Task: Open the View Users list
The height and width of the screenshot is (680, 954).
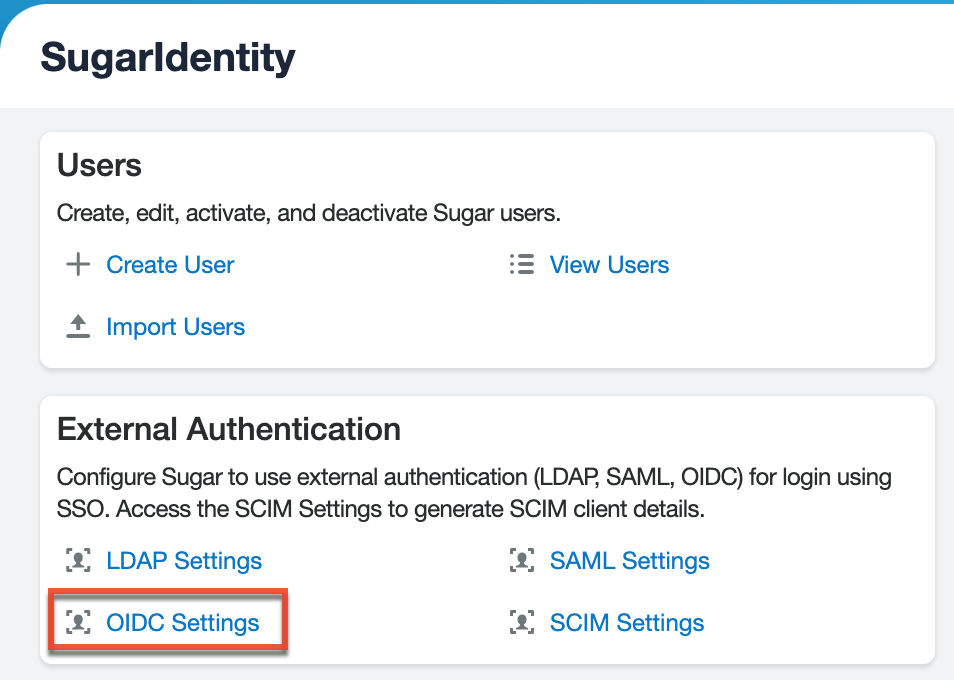Action: coord(609,264)
